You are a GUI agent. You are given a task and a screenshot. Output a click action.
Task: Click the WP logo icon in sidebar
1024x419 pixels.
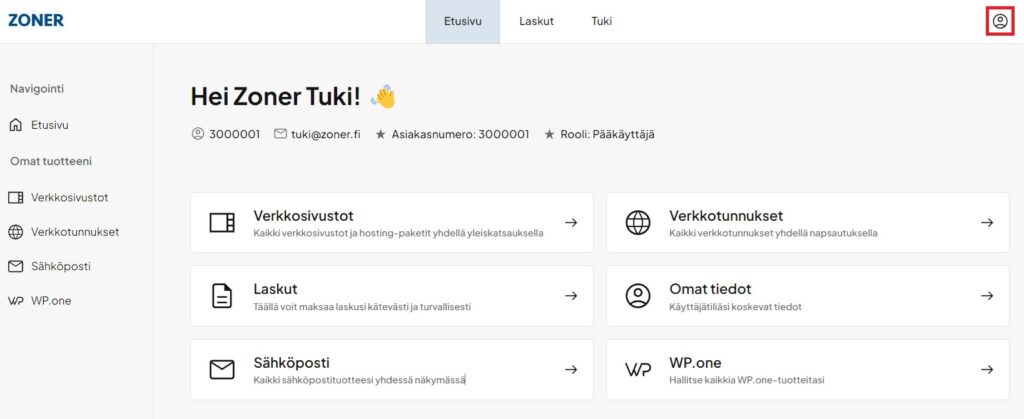coord(15,301)
